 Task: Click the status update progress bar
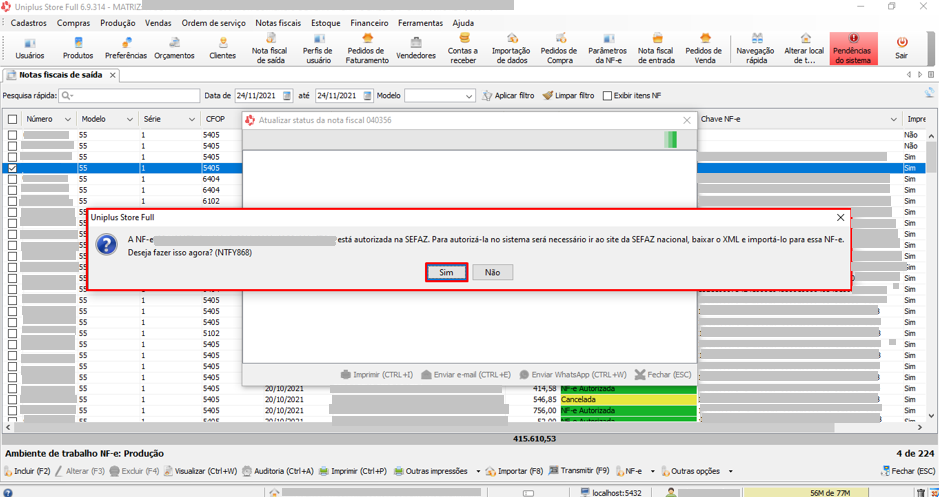coord(470,140)
